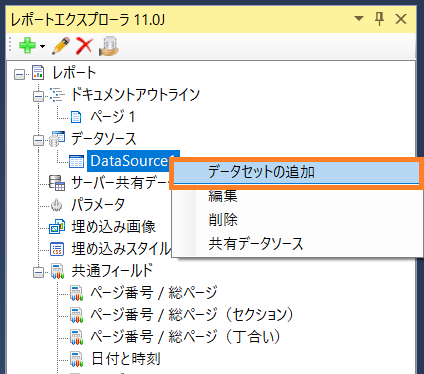Select サーバー共有データ in the tree
Screen dimensions: 424x374
(x=121, y=183)
